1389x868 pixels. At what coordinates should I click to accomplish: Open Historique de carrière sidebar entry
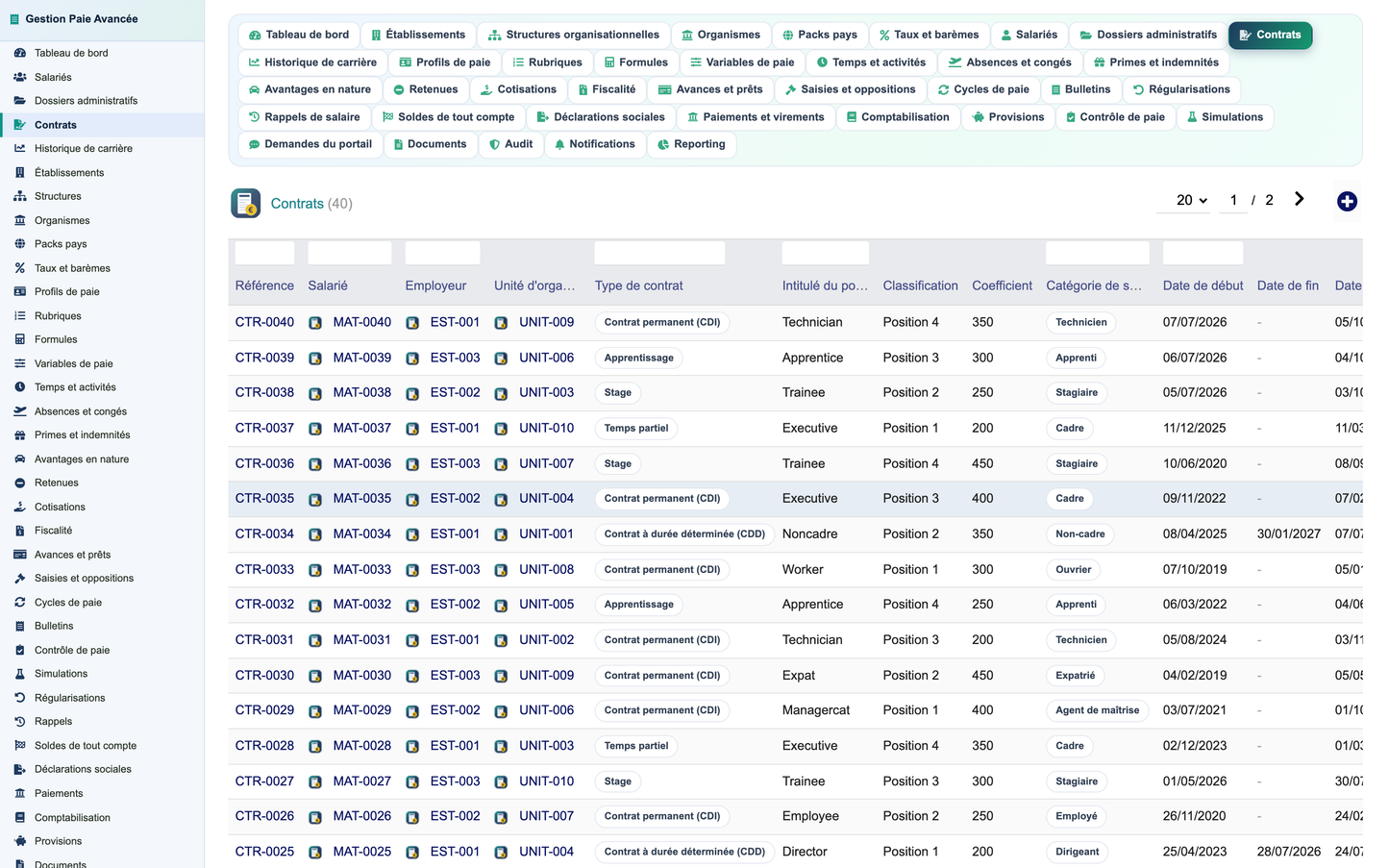click(x=102, y=149)
